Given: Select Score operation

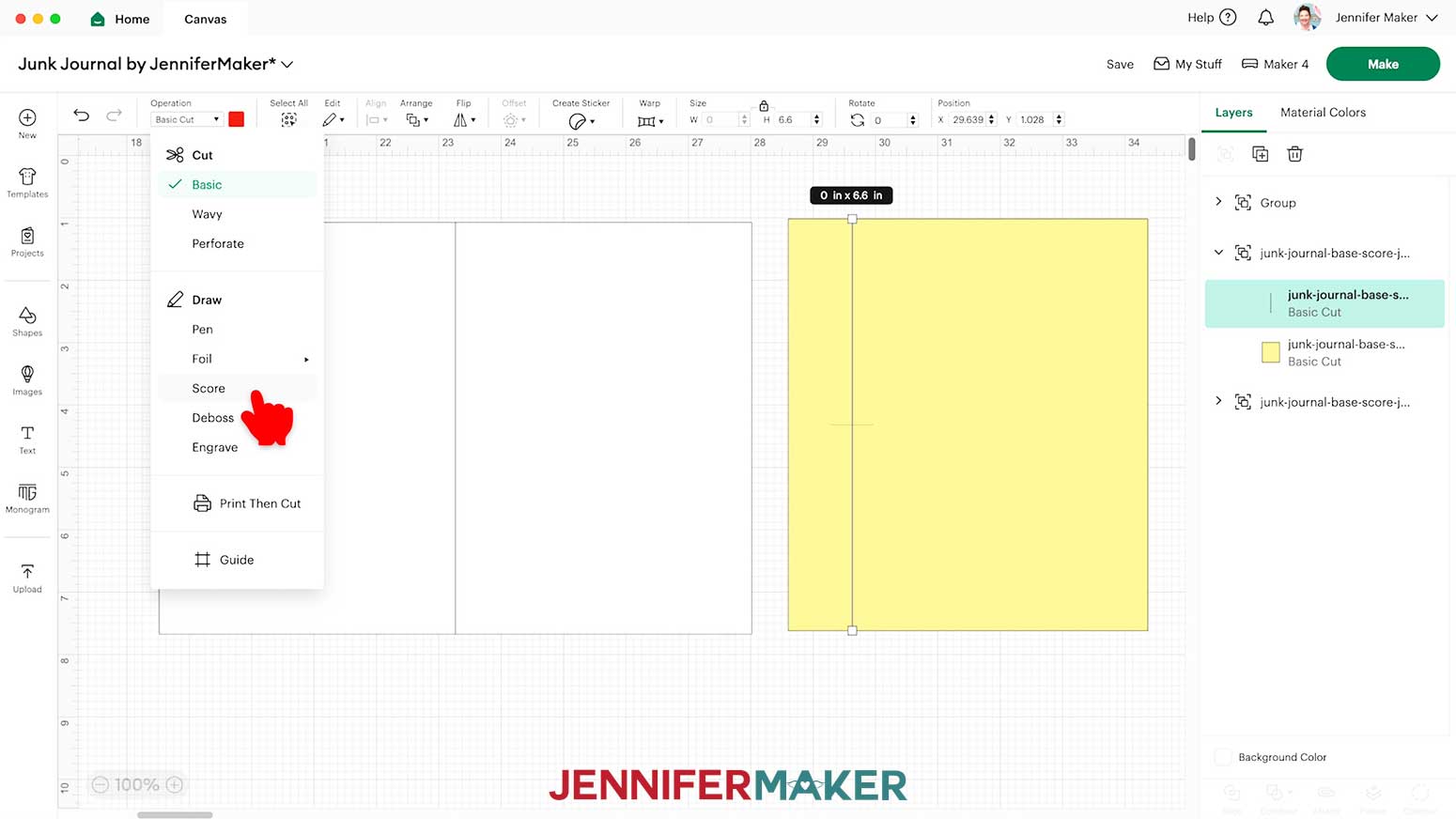Looking at the screenshot, I should pos(237,388).
